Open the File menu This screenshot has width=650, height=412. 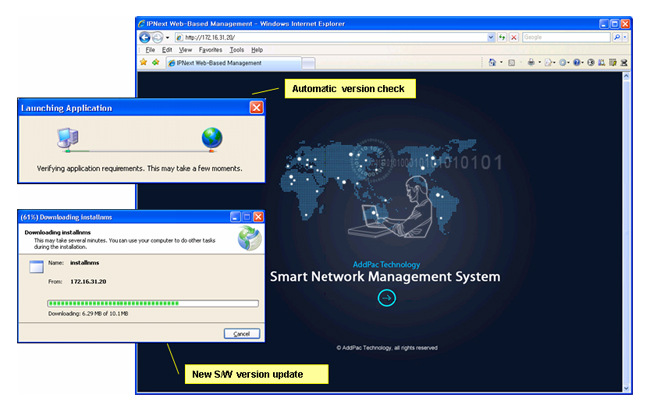coord(150,49)
